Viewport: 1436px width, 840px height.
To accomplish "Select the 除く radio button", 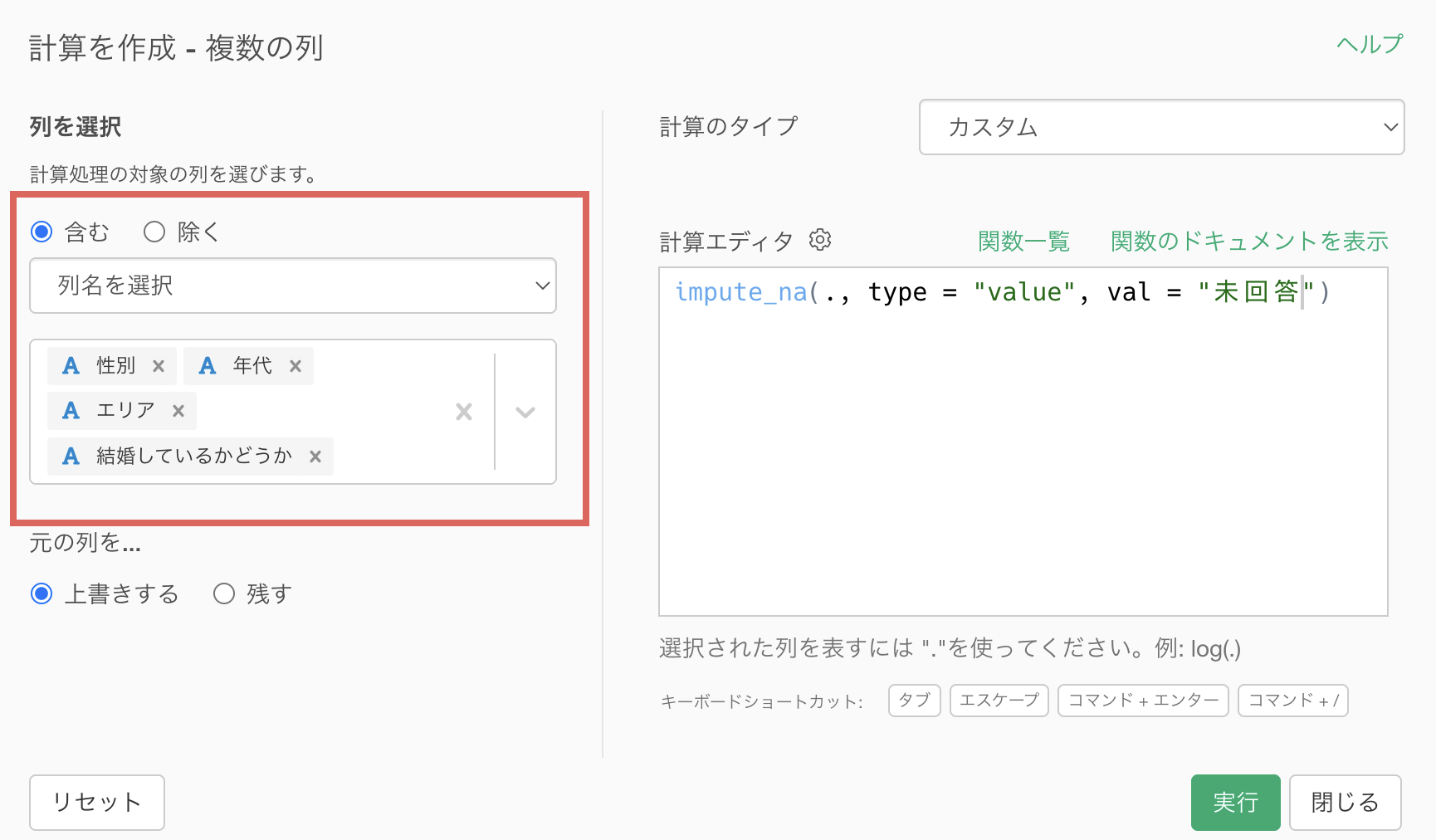I will 154,232.
